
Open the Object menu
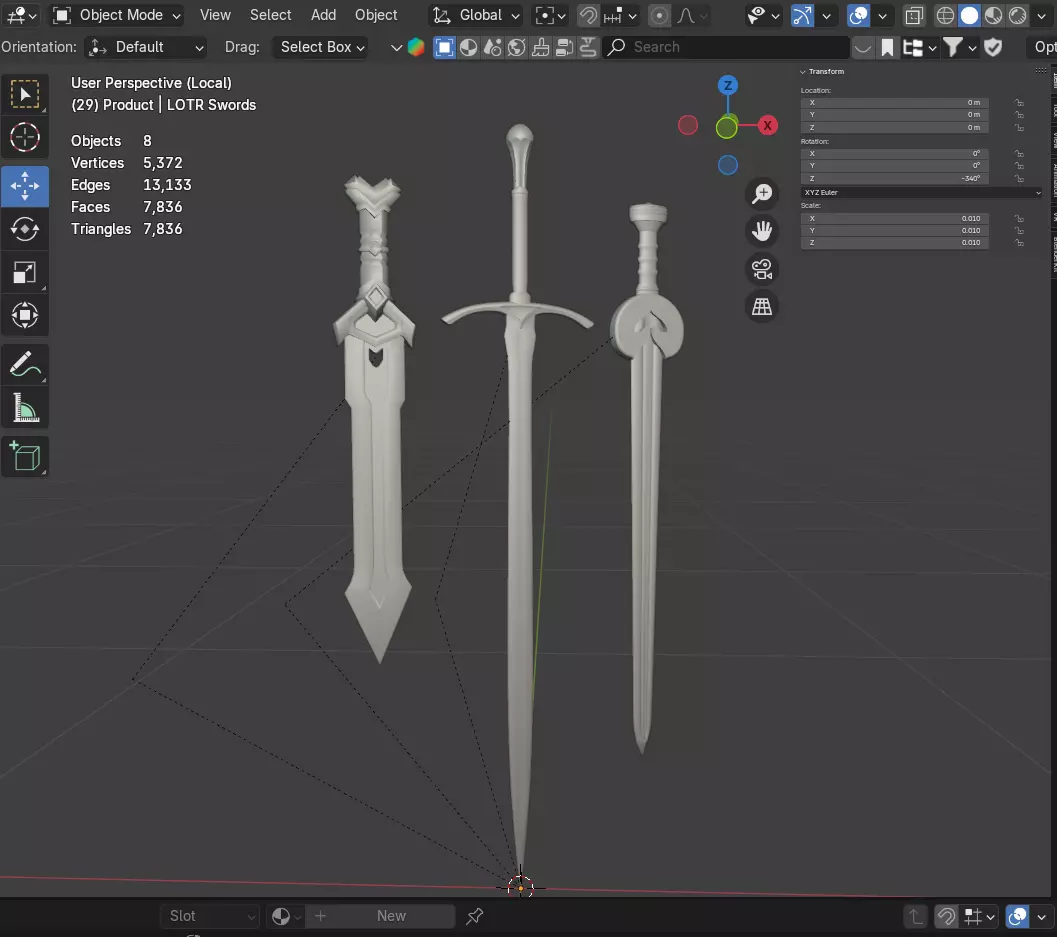[376, 15]
